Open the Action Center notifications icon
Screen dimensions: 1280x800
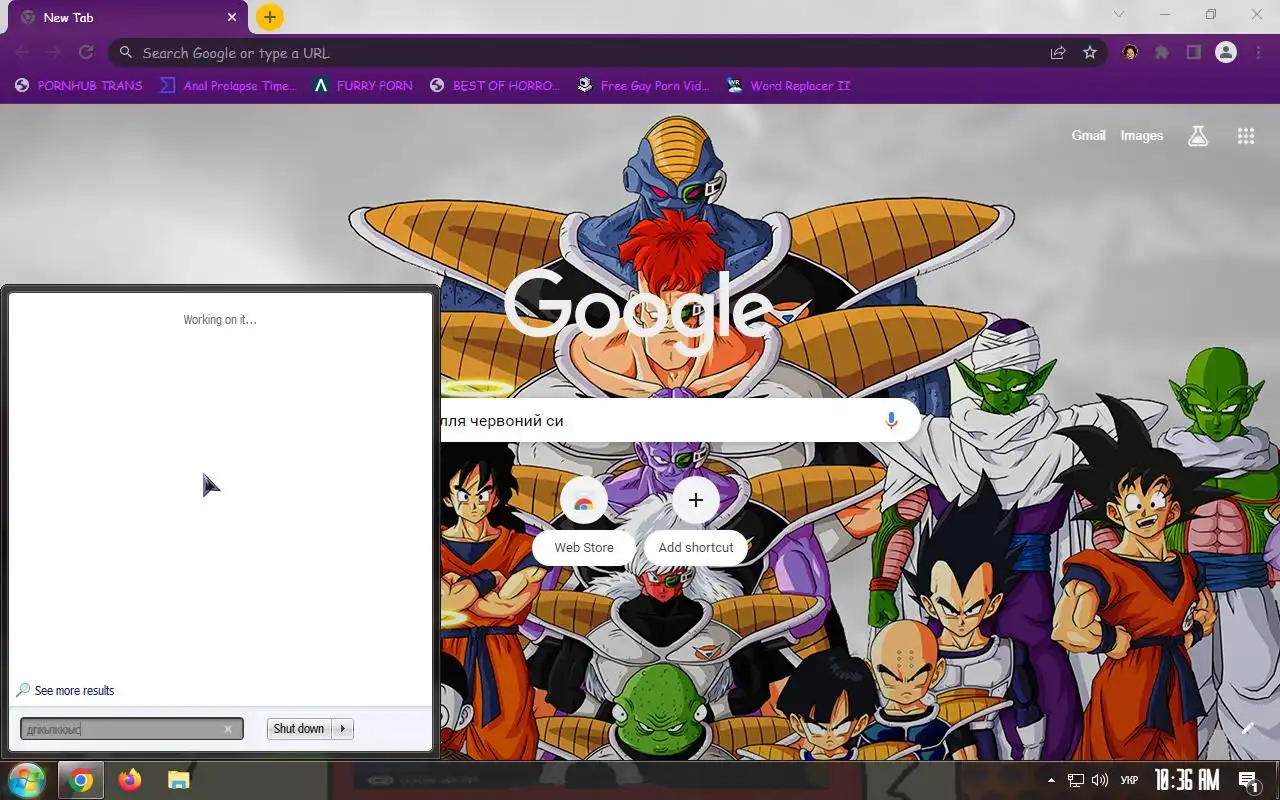pyautogui.click(x=1248, y=780)
